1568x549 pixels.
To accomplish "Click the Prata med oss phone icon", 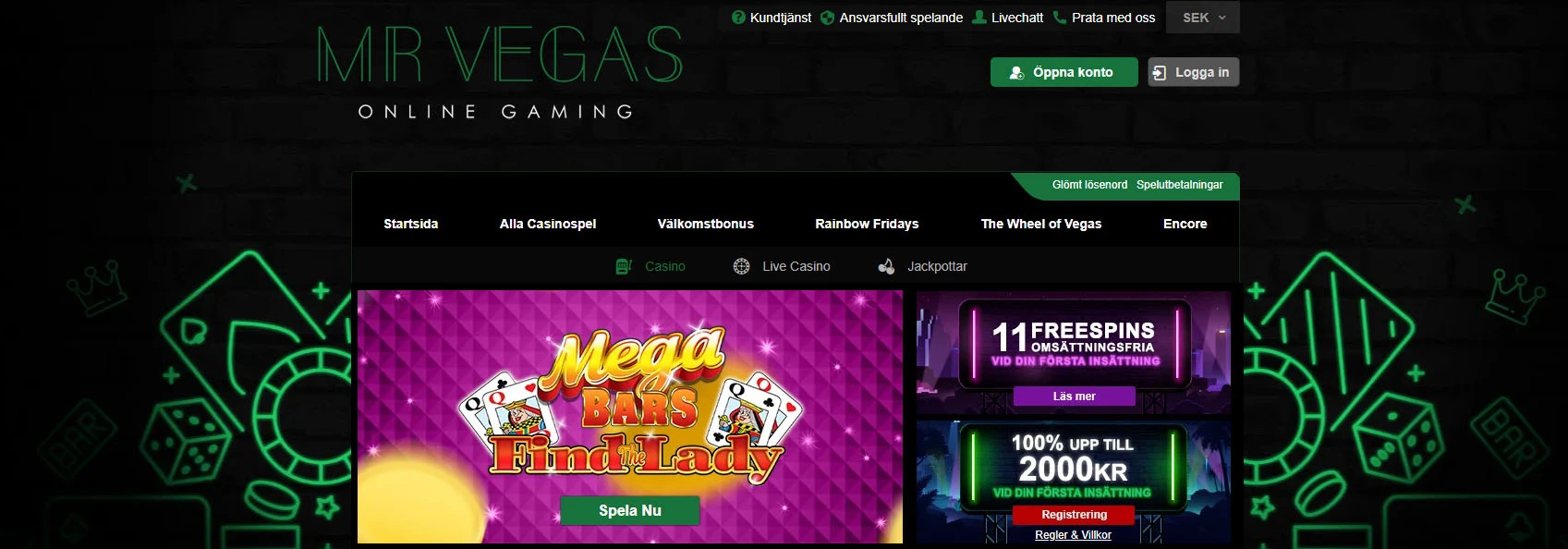I will coord(1060,18).
